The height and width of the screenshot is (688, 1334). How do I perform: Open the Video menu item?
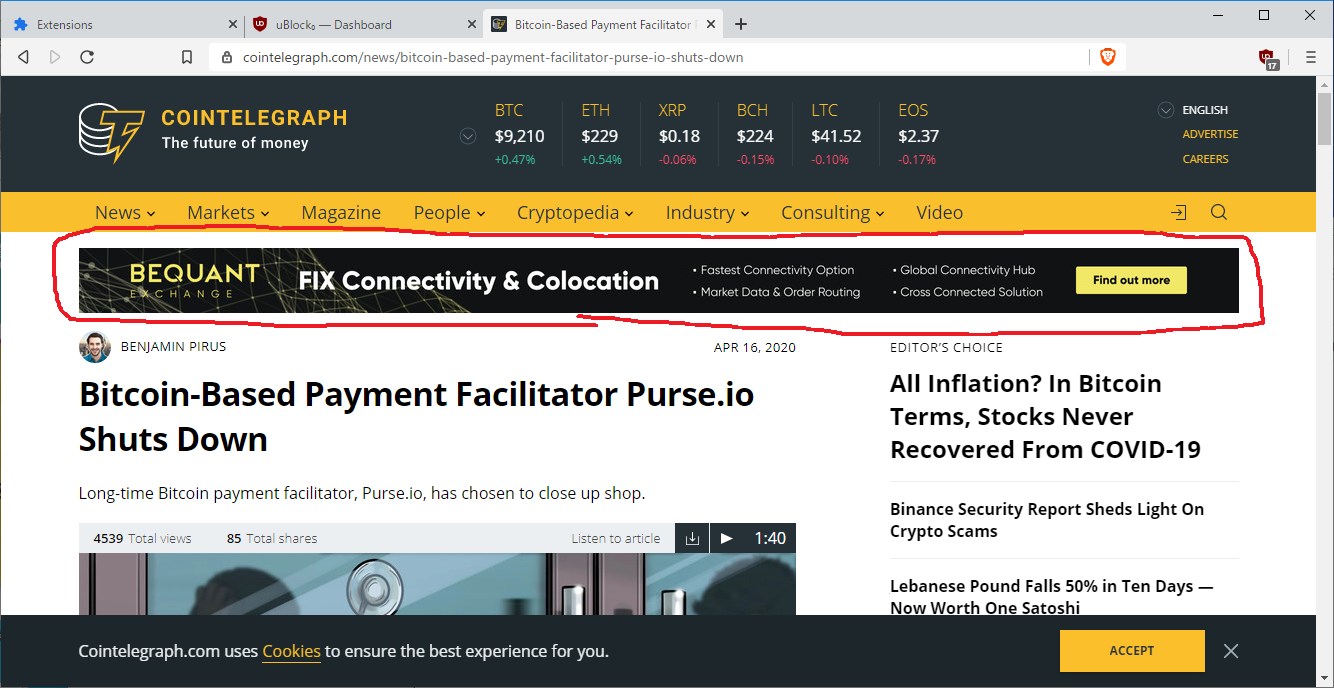tap(939, 212)
